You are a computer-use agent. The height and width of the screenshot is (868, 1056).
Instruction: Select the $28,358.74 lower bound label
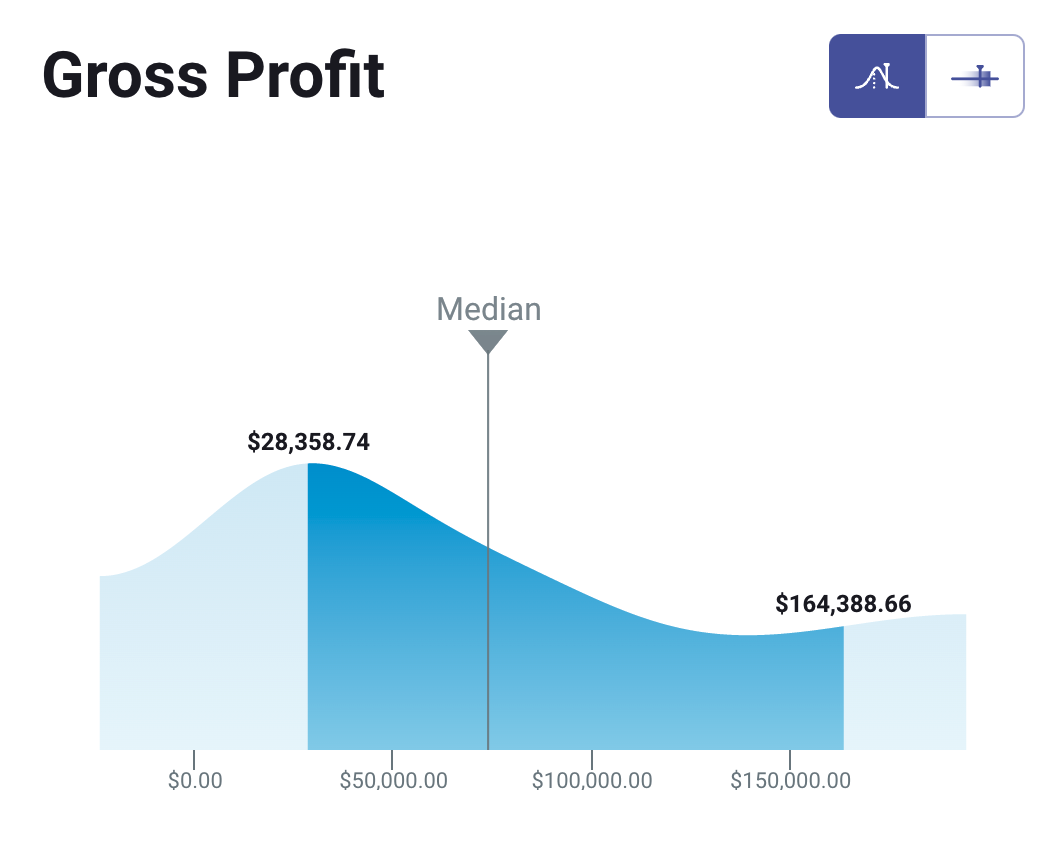[308, 441]
